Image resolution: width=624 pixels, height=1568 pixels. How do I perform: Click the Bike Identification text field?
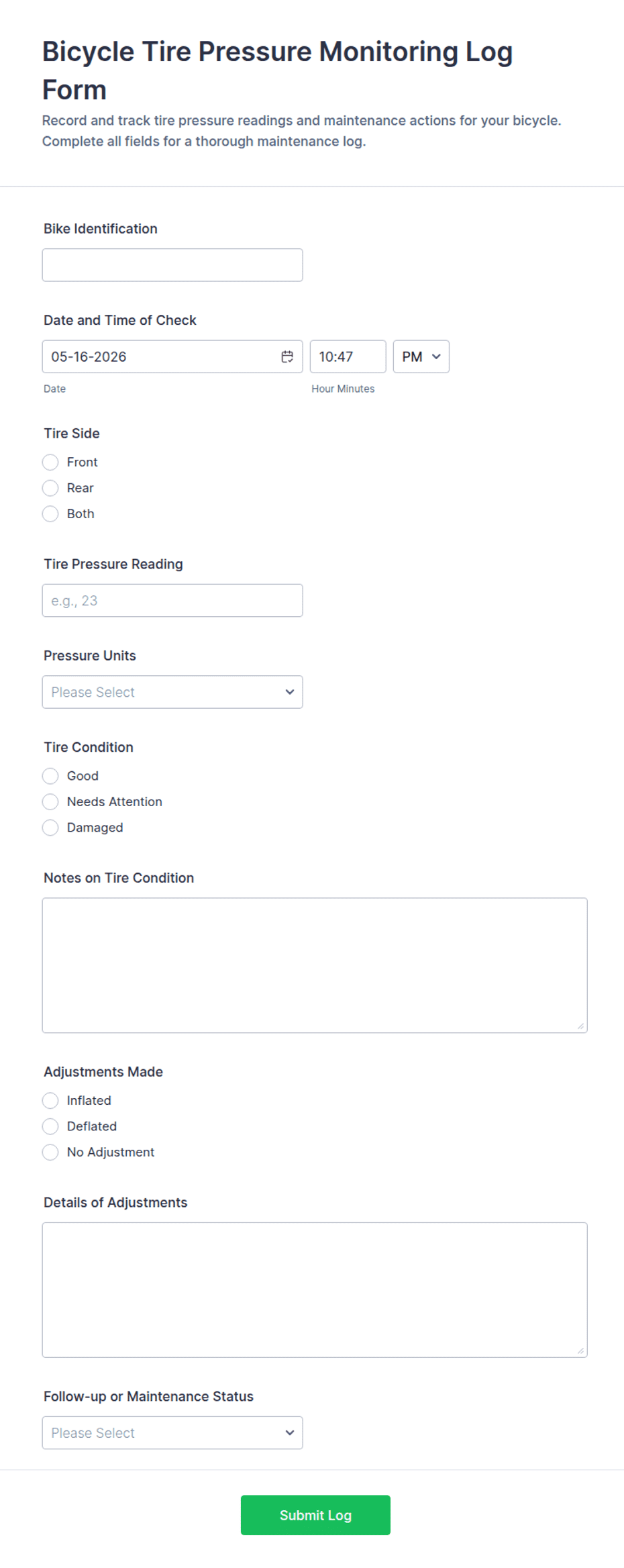pos(172,265)
